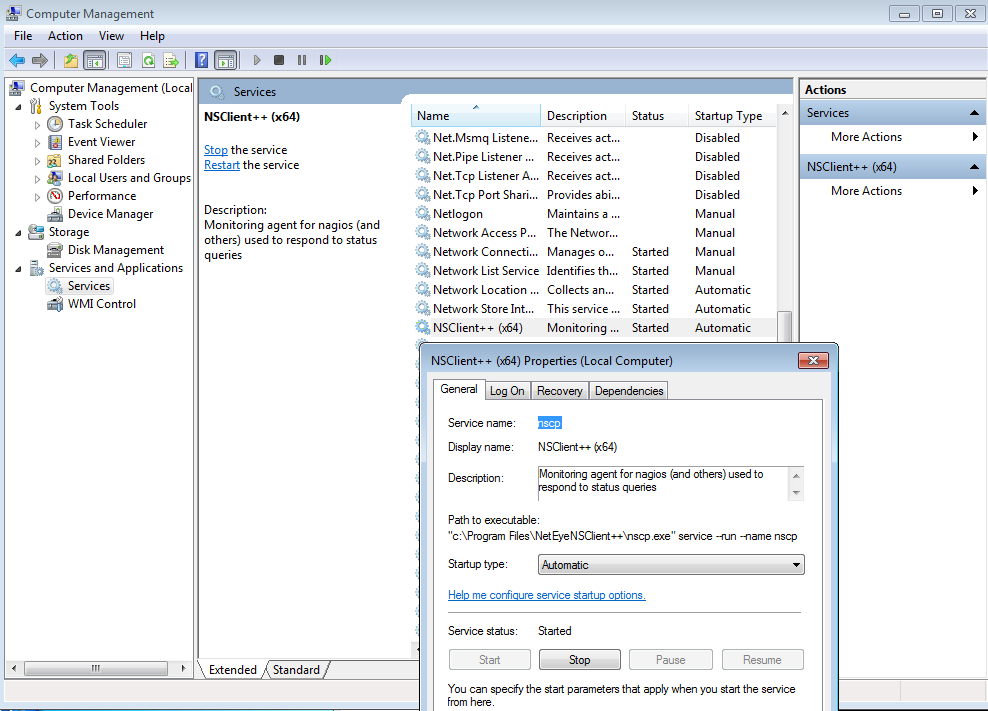The height and width of the screenshot is (711, 988).
Task: Collapse the Storage tree node
Action: tap(18, 233)
